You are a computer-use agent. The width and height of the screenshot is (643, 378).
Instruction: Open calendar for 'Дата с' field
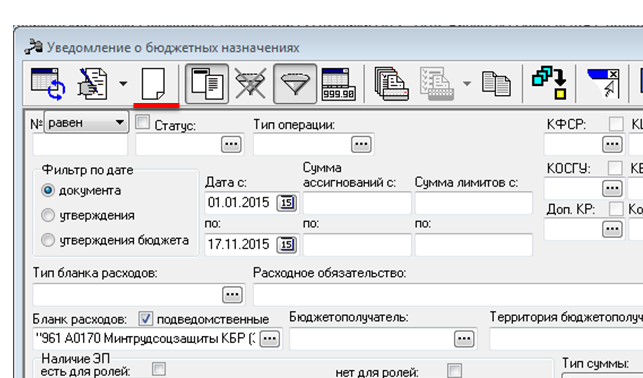coord(287,203)
